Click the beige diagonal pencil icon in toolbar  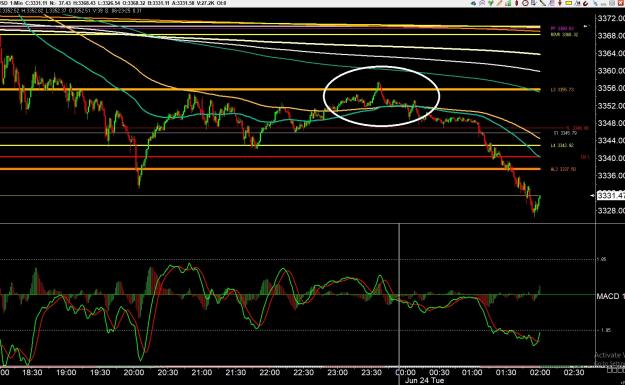pos(499,3)
